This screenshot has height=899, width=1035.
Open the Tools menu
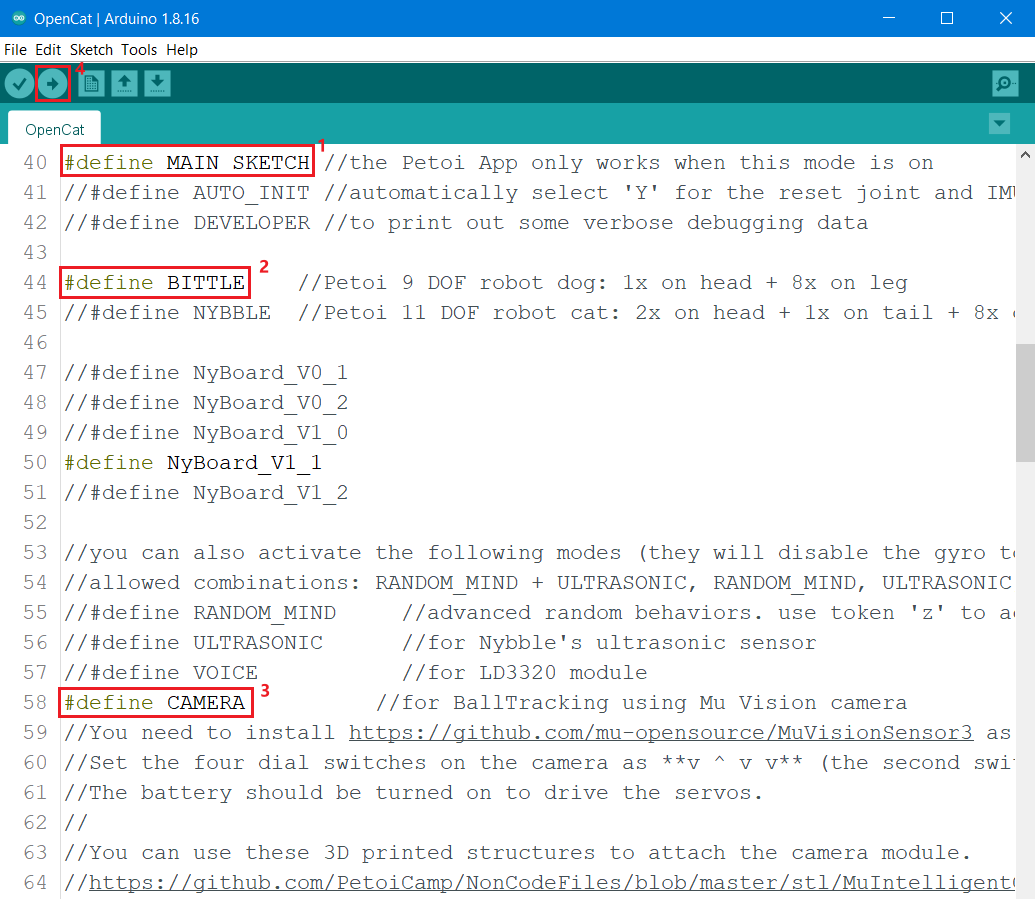point(139,49)
